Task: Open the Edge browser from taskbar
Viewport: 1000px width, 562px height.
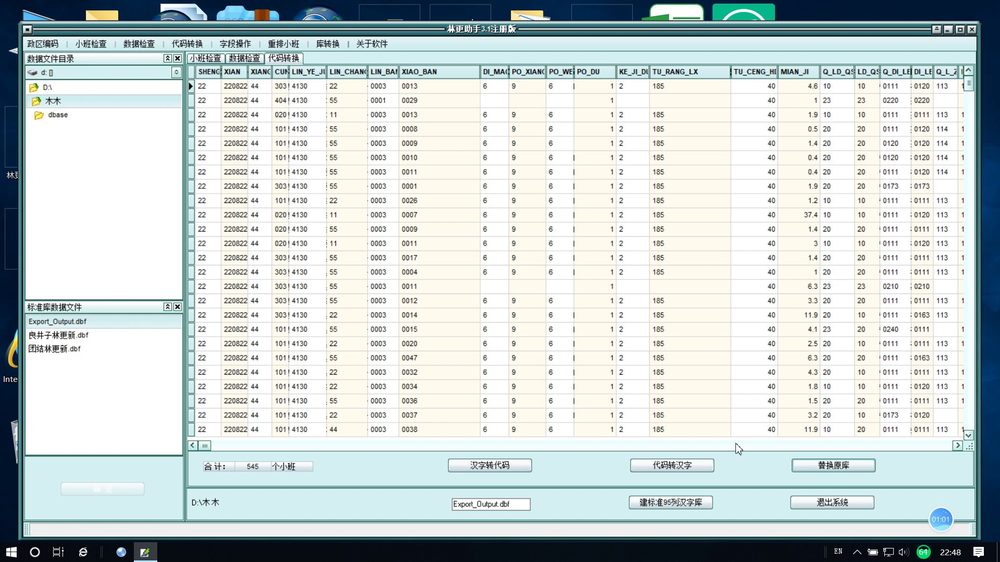Action: (83, 552)
